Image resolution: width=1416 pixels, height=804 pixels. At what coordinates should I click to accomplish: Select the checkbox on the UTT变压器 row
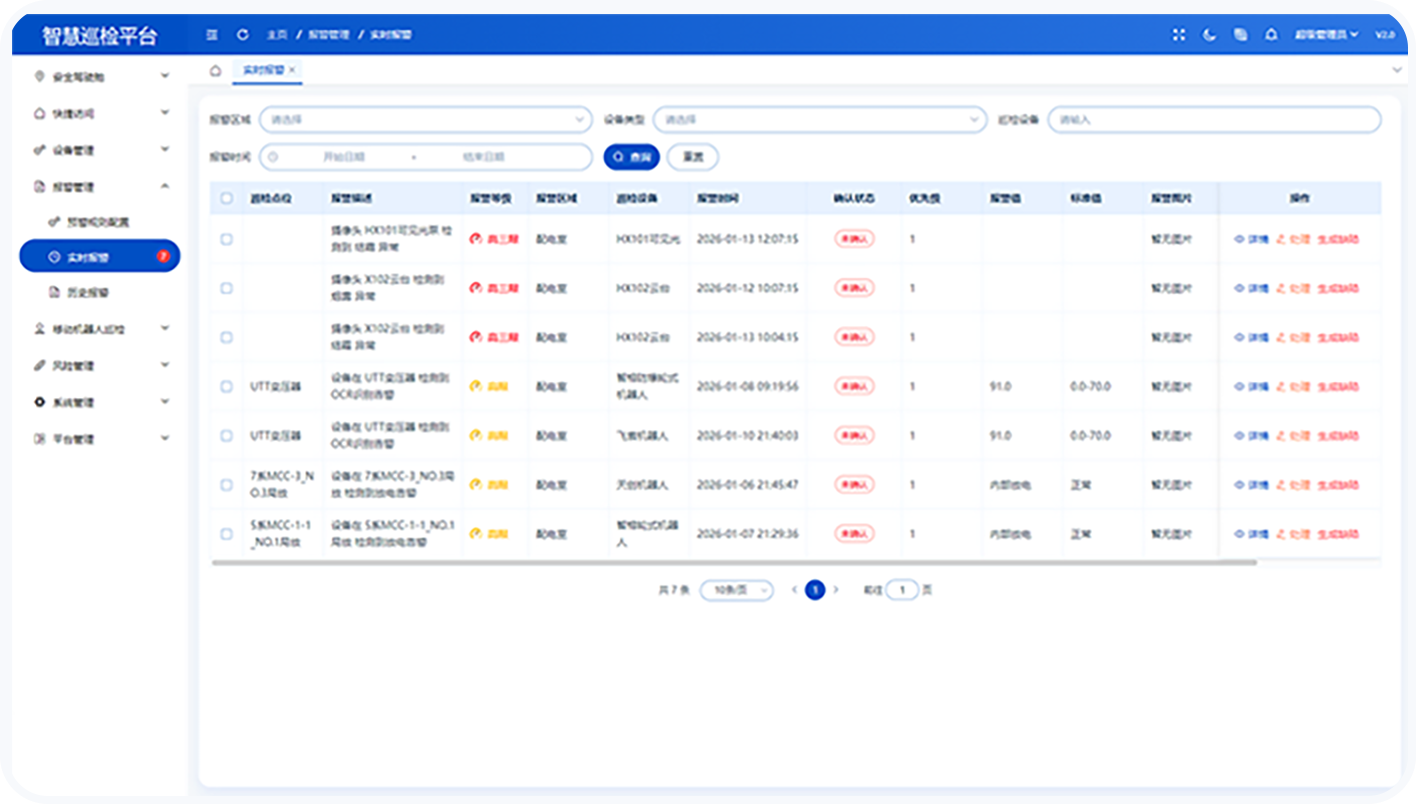(x=226, y=385)
